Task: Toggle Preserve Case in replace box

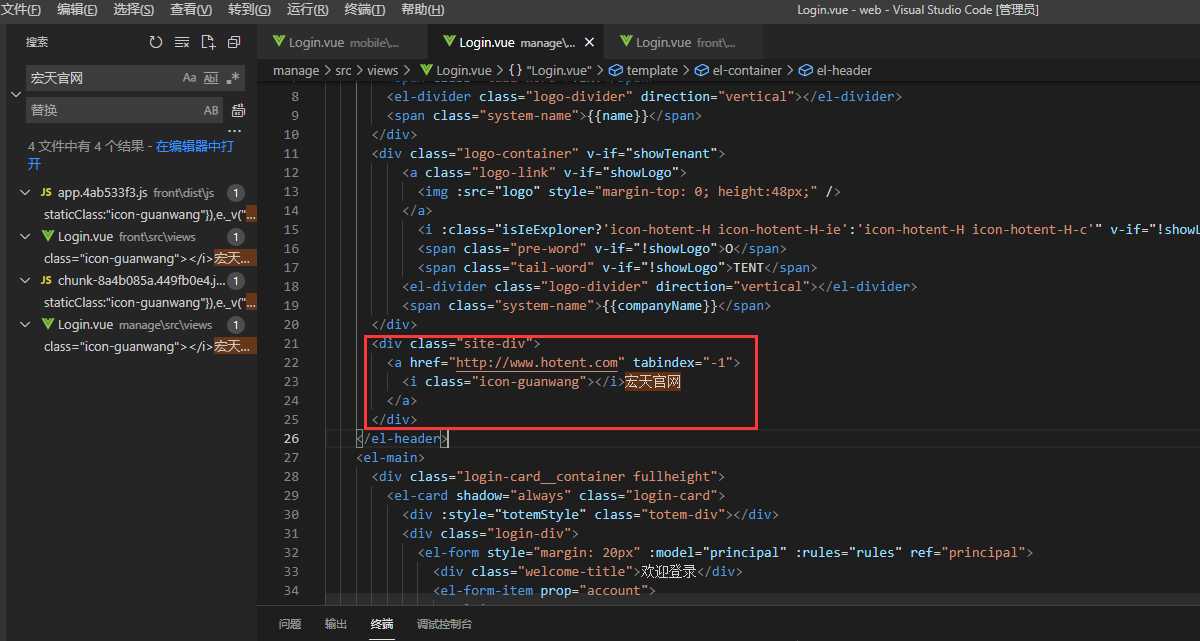Action: click(211, 110)
